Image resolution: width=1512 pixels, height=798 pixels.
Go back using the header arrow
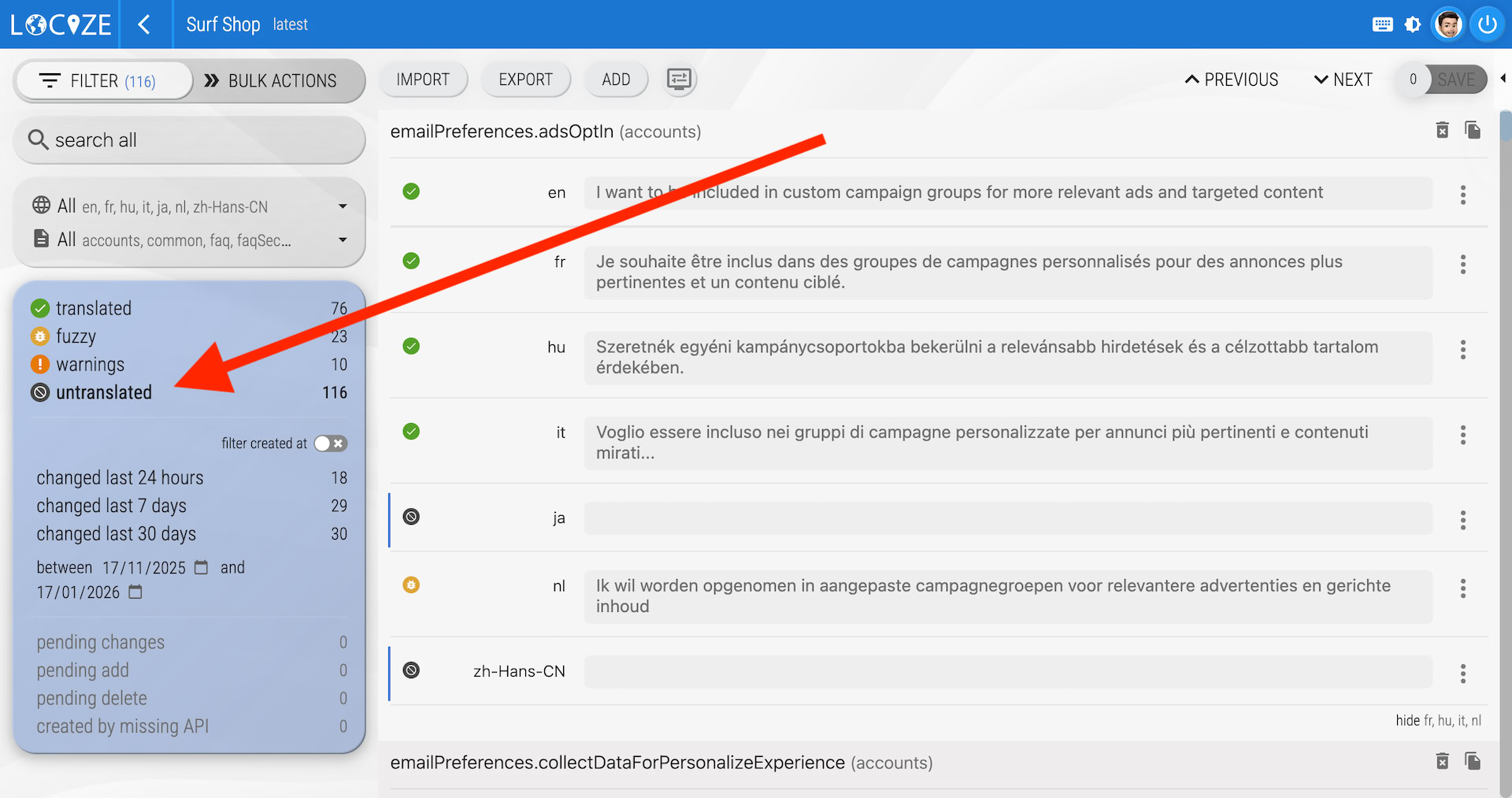[x=144, y=24]
